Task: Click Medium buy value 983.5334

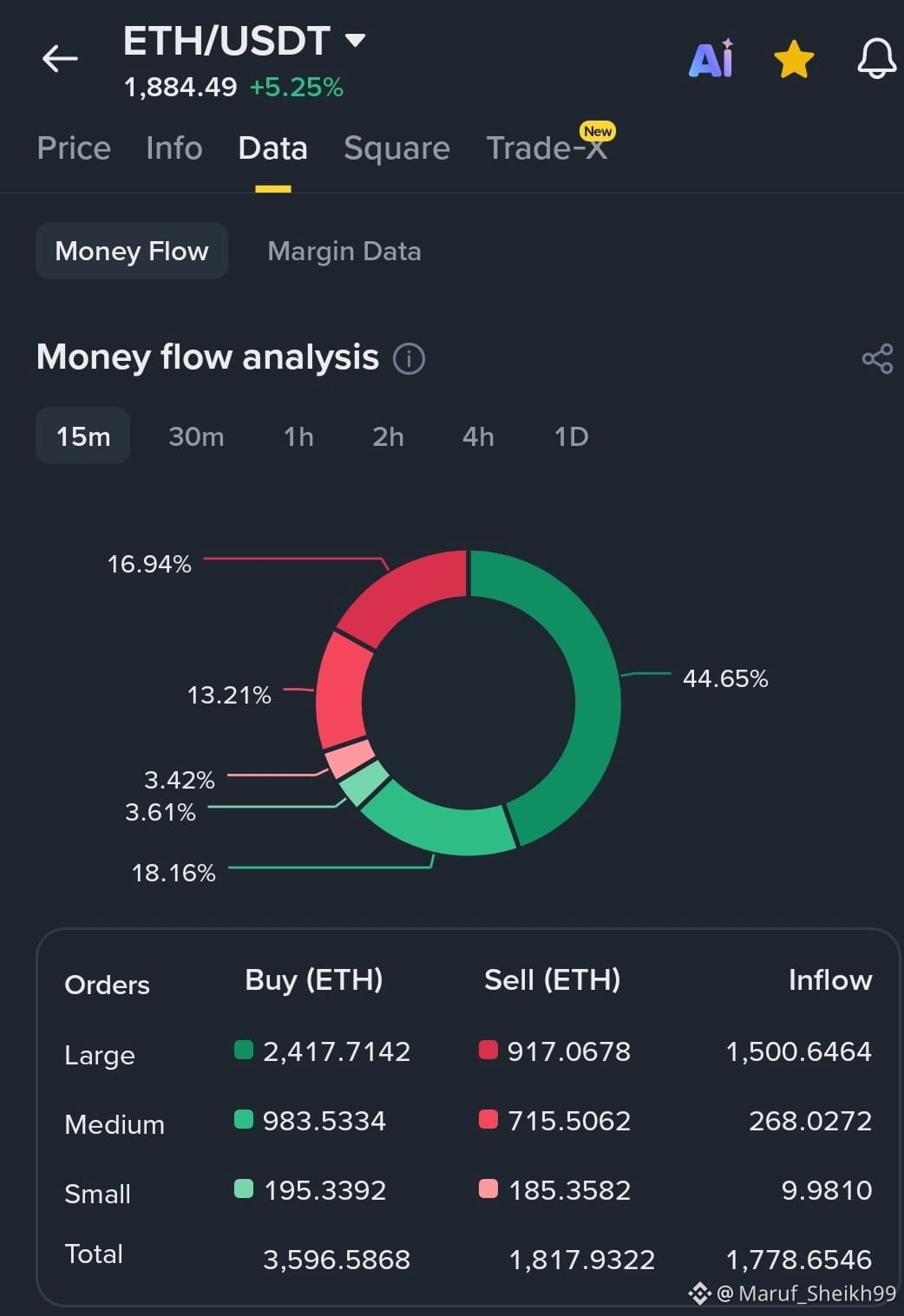Action: pos(324,1121)
